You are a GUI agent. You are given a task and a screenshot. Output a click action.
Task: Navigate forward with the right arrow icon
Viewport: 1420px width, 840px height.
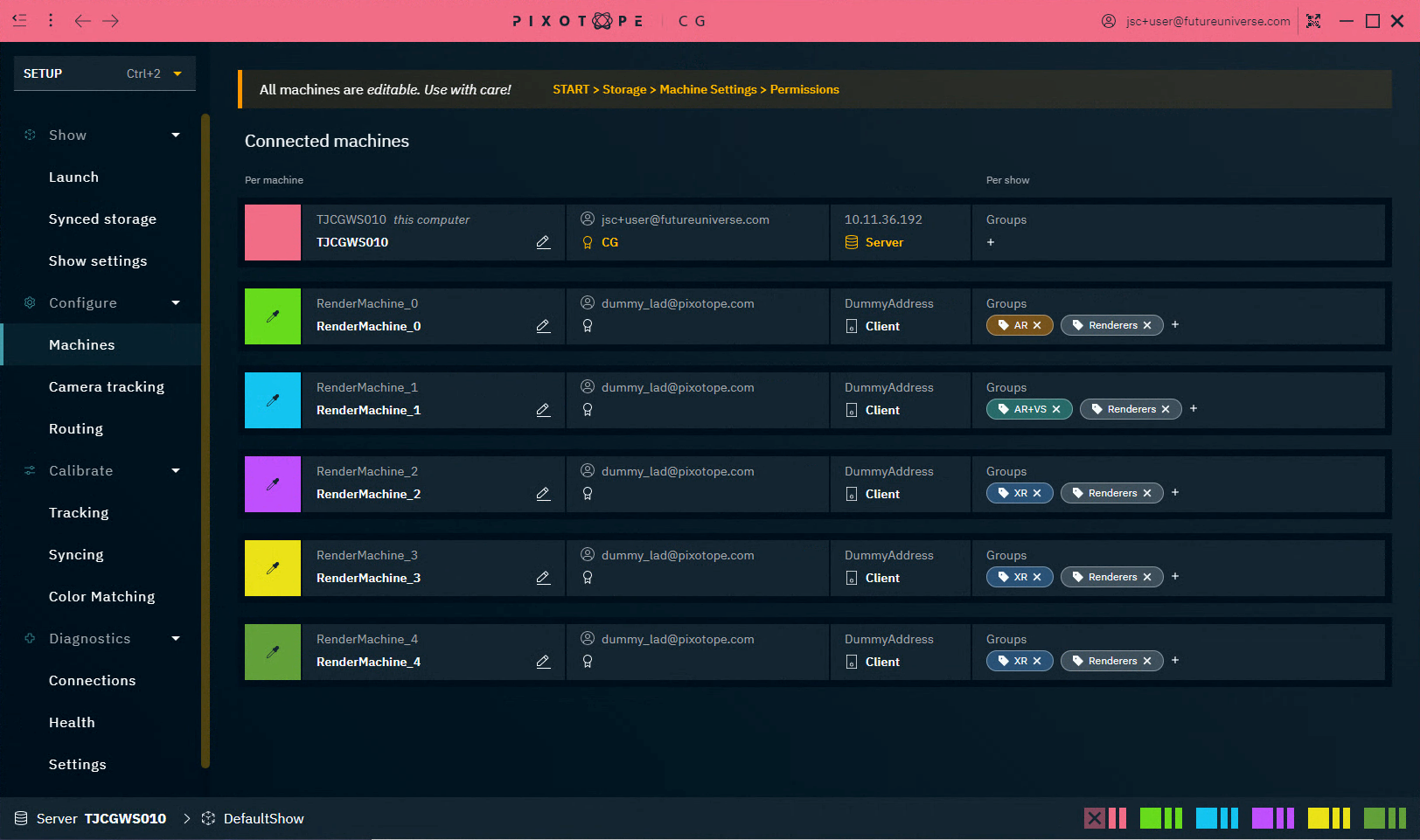click(x=111, y=20)
